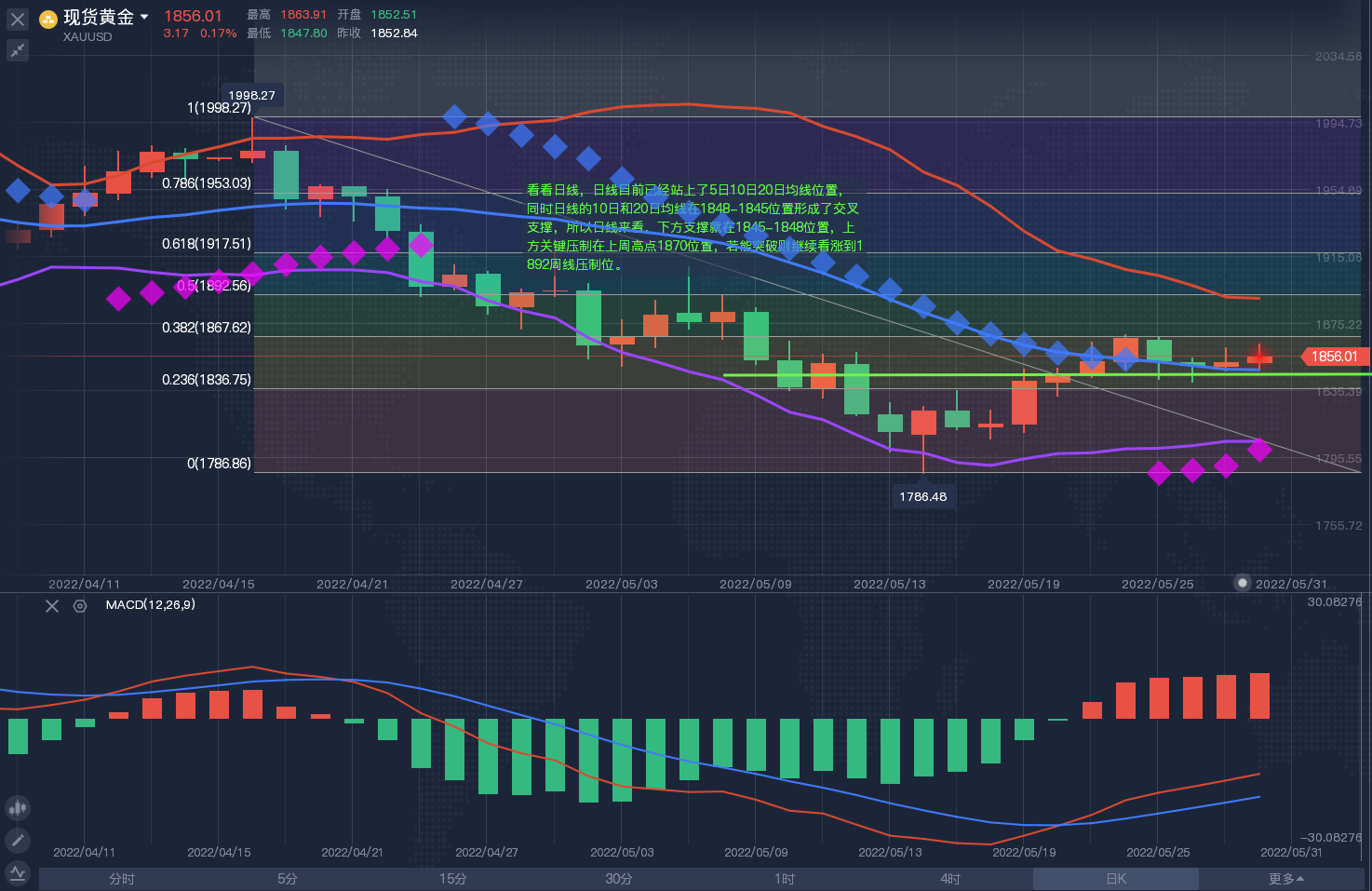Click the 0.17% change percentage
This screenshot has width=1372, height=891.
(x=219, y=34)
